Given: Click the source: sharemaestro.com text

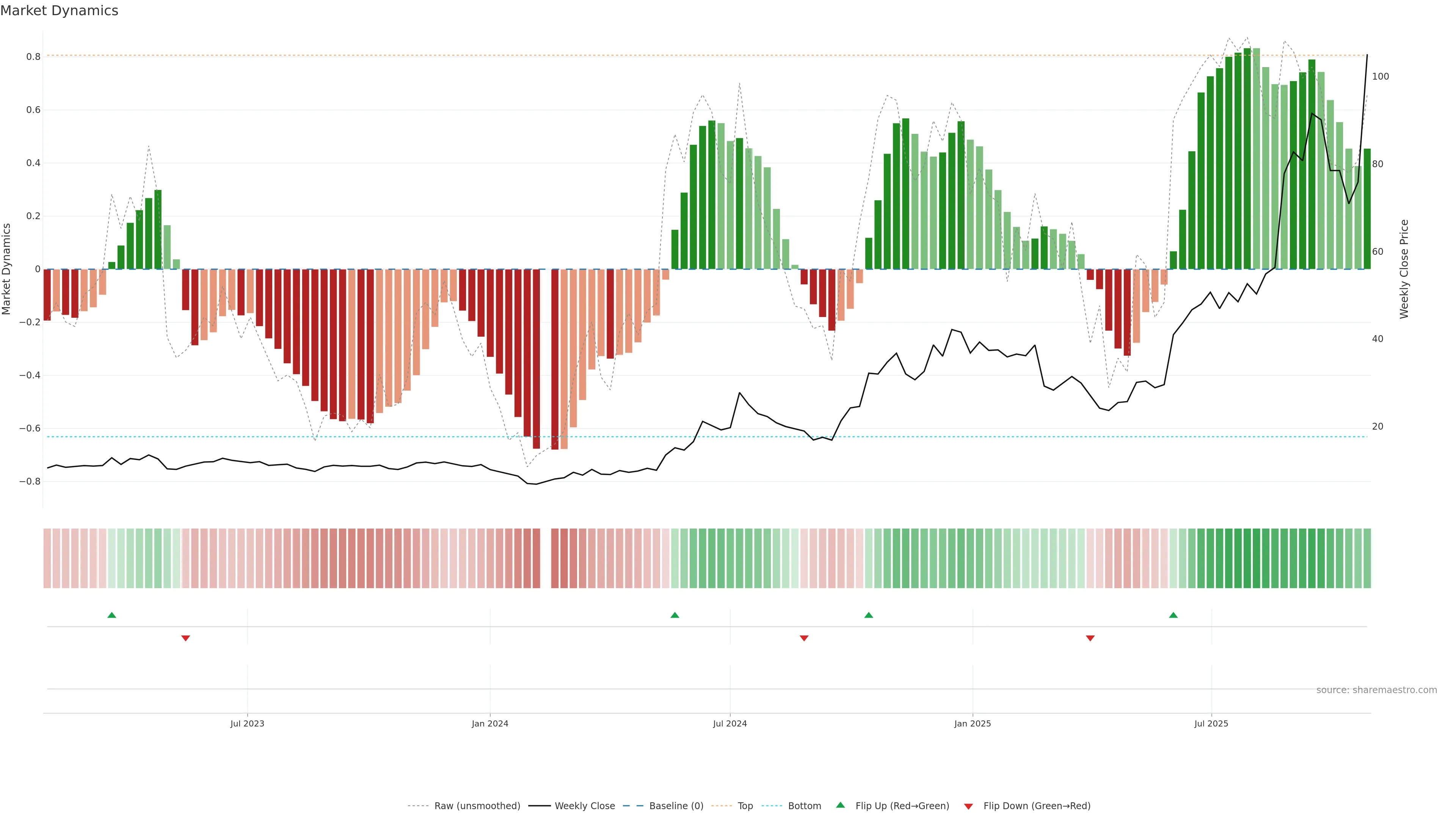Looking at the screenshot, I should pos(1376,690).
